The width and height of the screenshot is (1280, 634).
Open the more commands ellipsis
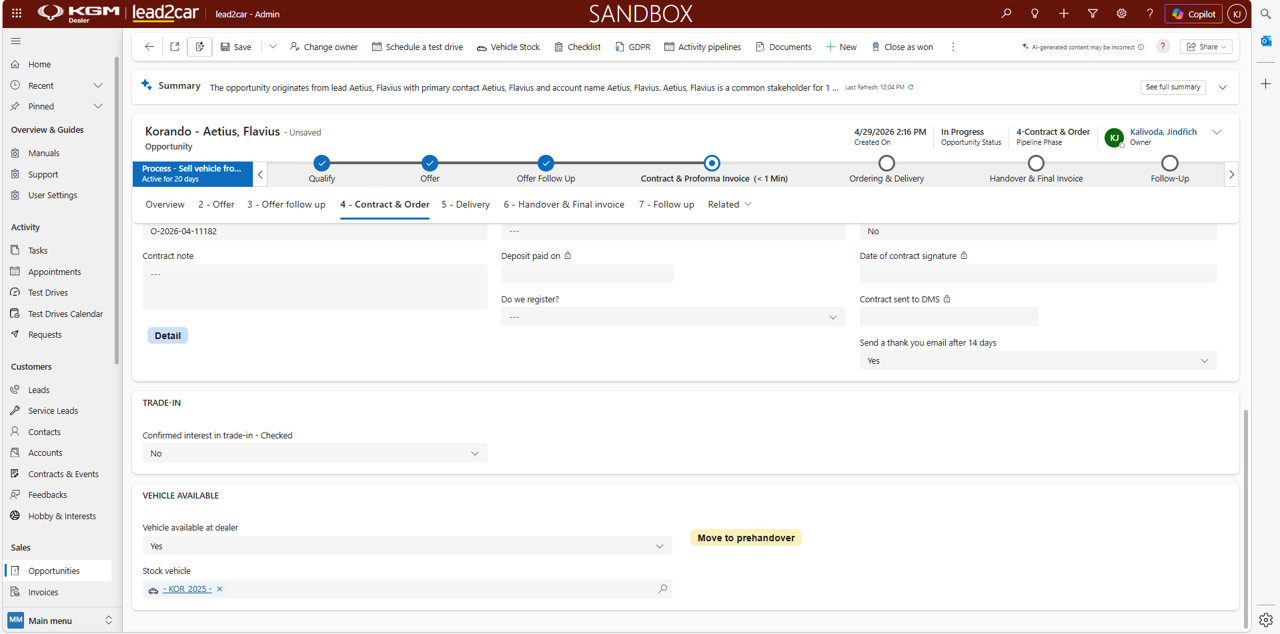point(953,47)
